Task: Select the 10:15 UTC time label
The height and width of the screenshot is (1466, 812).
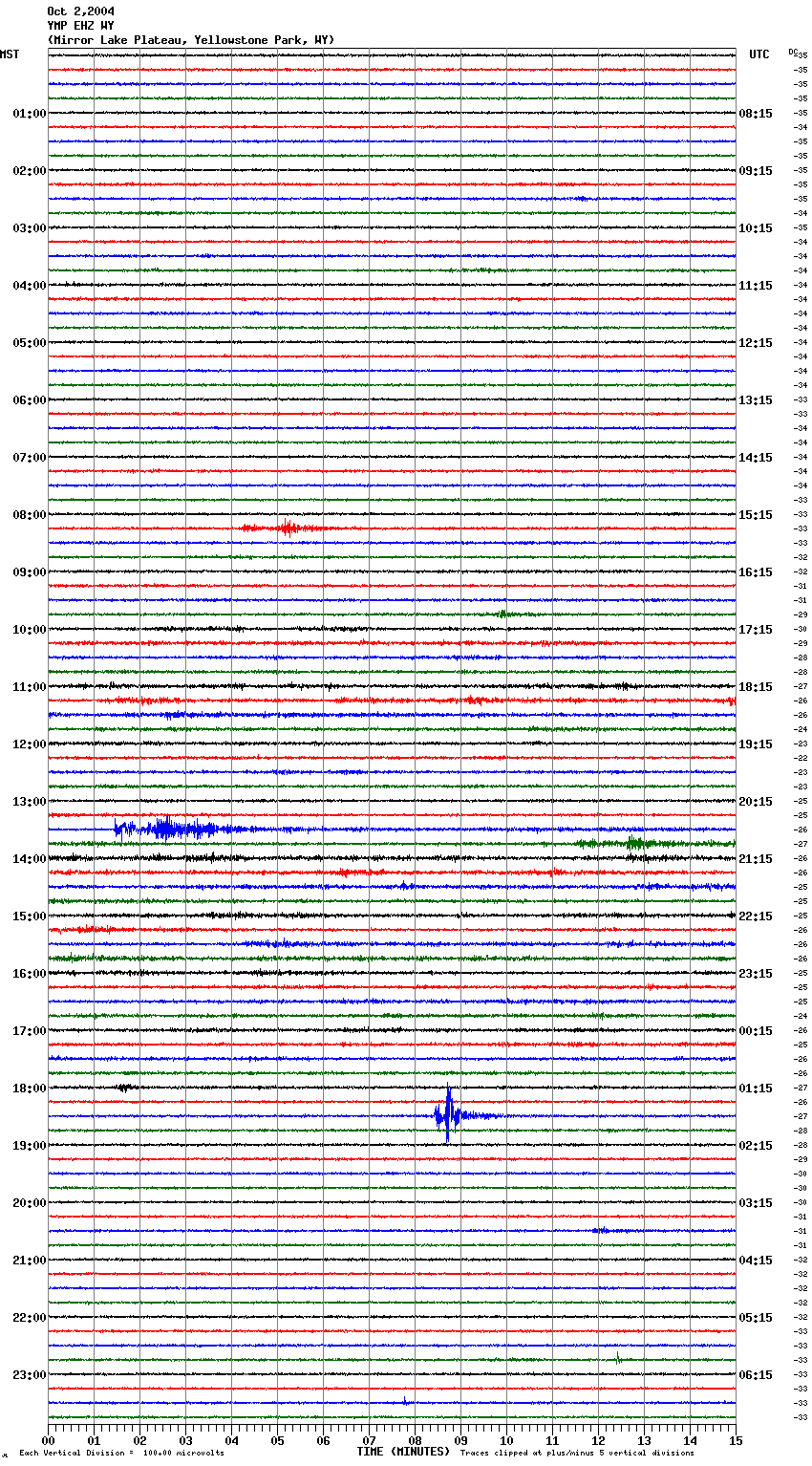Action: (756, 228)
